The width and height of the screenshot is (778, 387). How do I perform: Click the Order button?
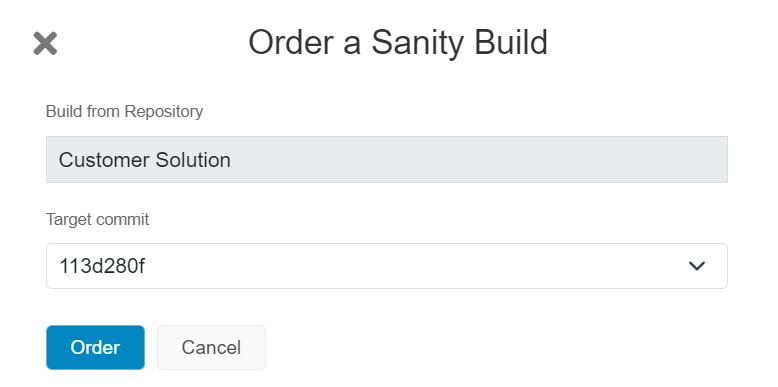95,347
